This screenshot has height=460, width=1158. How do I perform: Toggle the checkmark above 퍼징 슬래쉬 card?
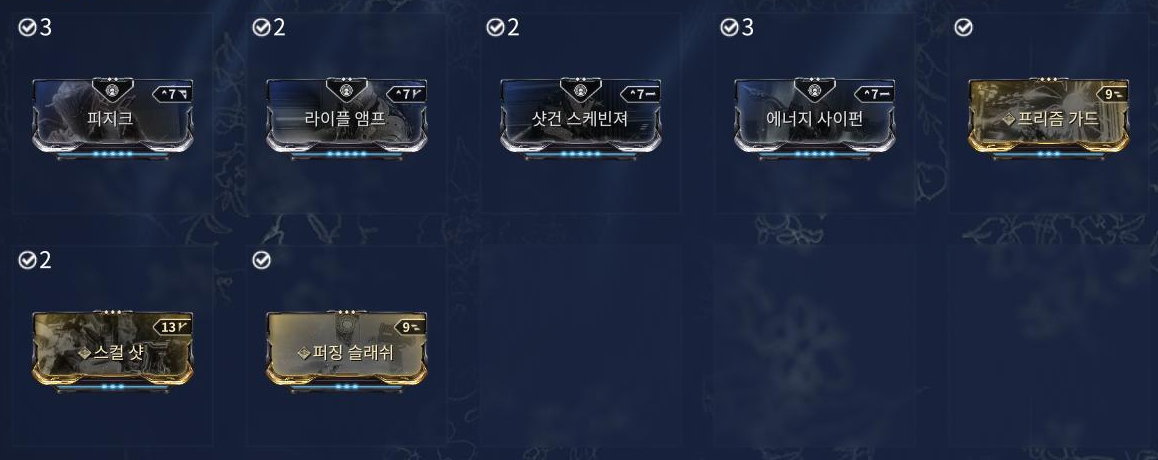[261, 260]
